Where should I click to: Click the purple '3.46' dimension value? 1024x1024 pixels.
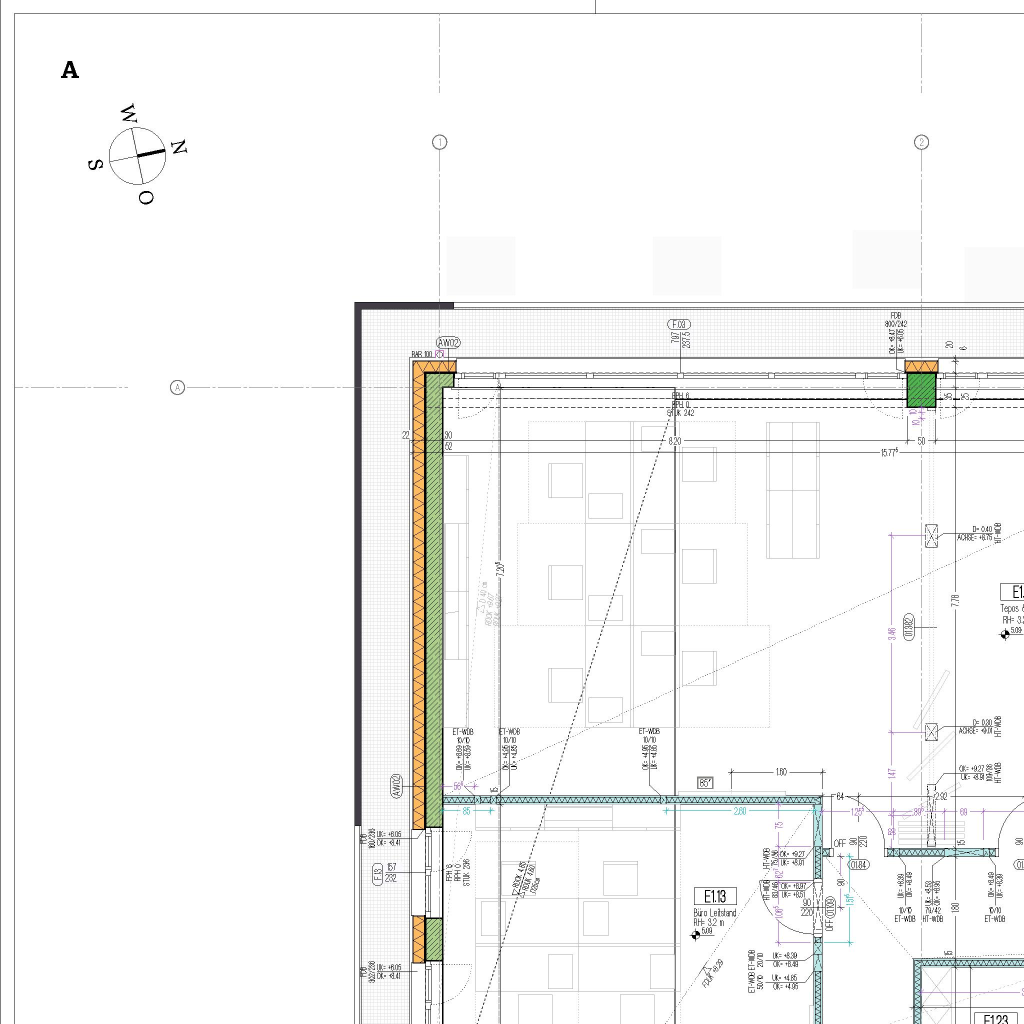[892, 634]
